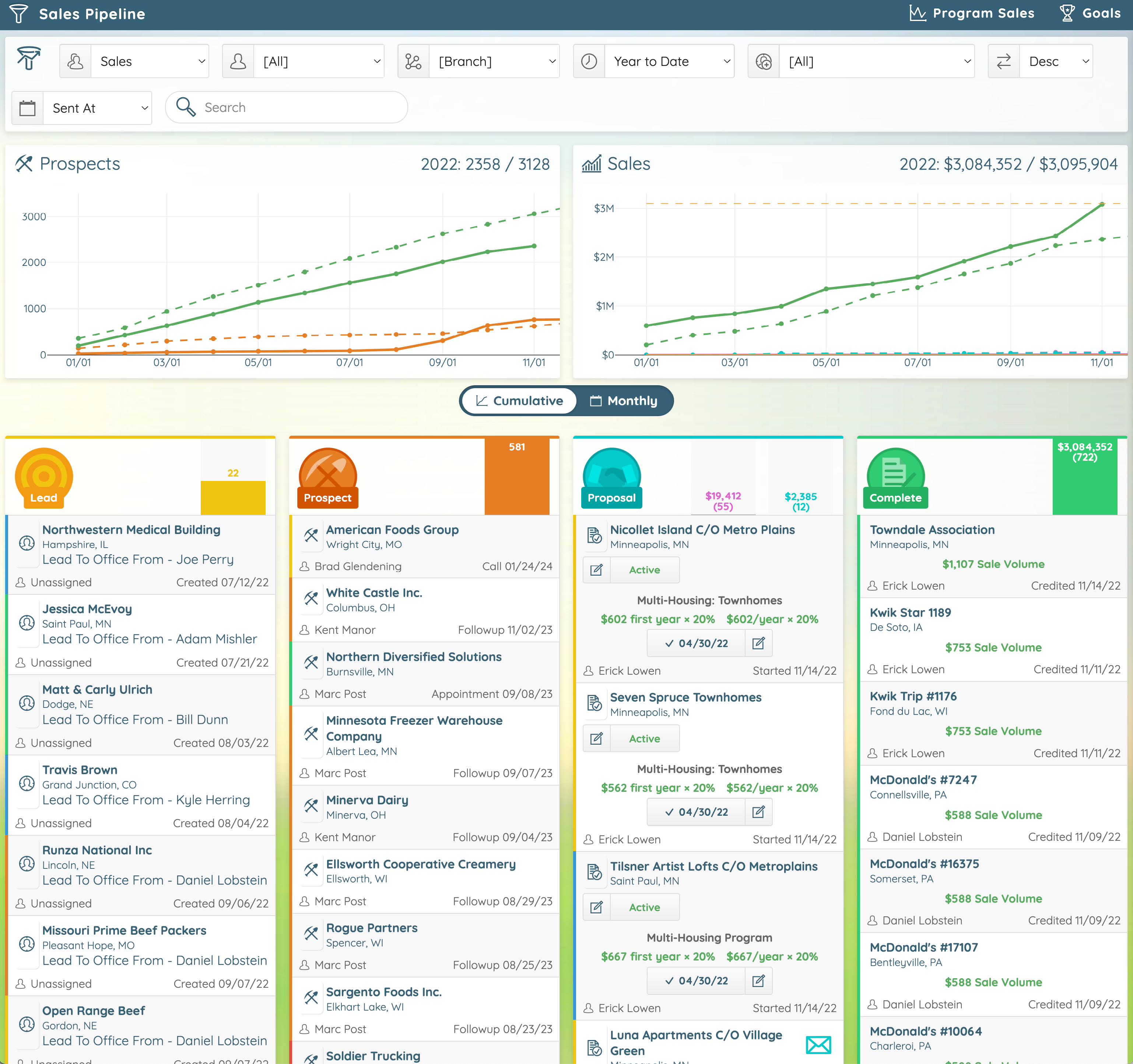Click the calendar icon beside Sent At
The height and width of the screenshot is (1064, 1133).
pyautogui.click(x=27, y=108)
